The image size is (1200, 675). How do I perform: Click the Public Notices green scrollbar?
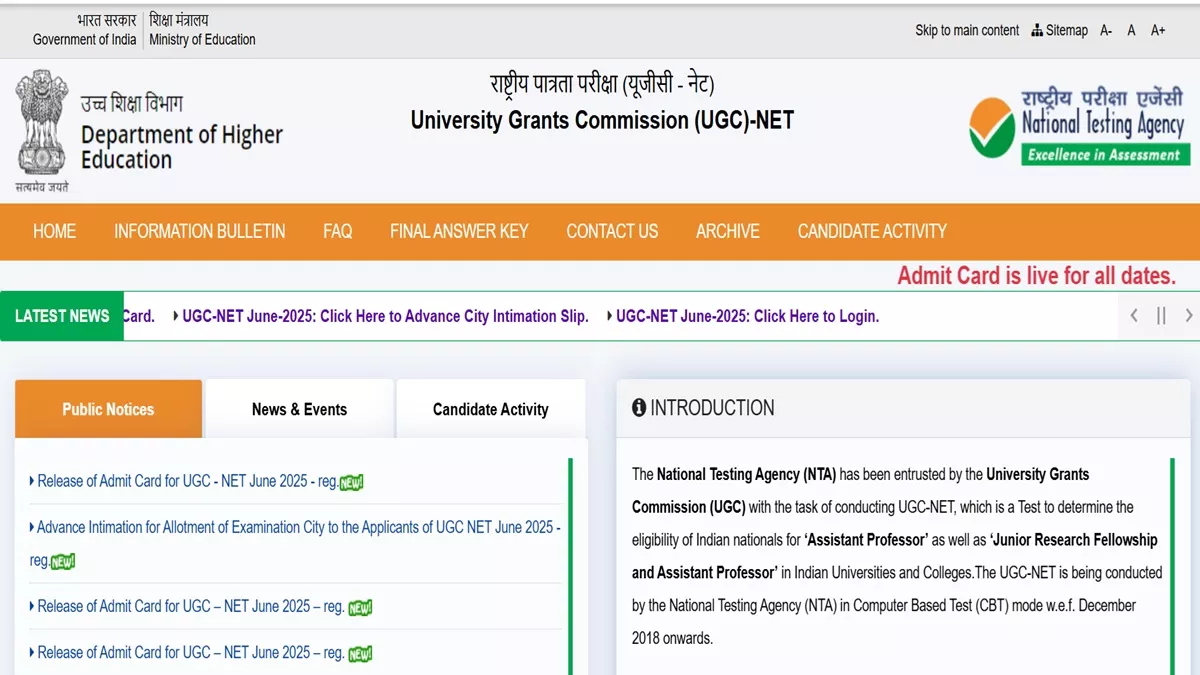[571, 566]
